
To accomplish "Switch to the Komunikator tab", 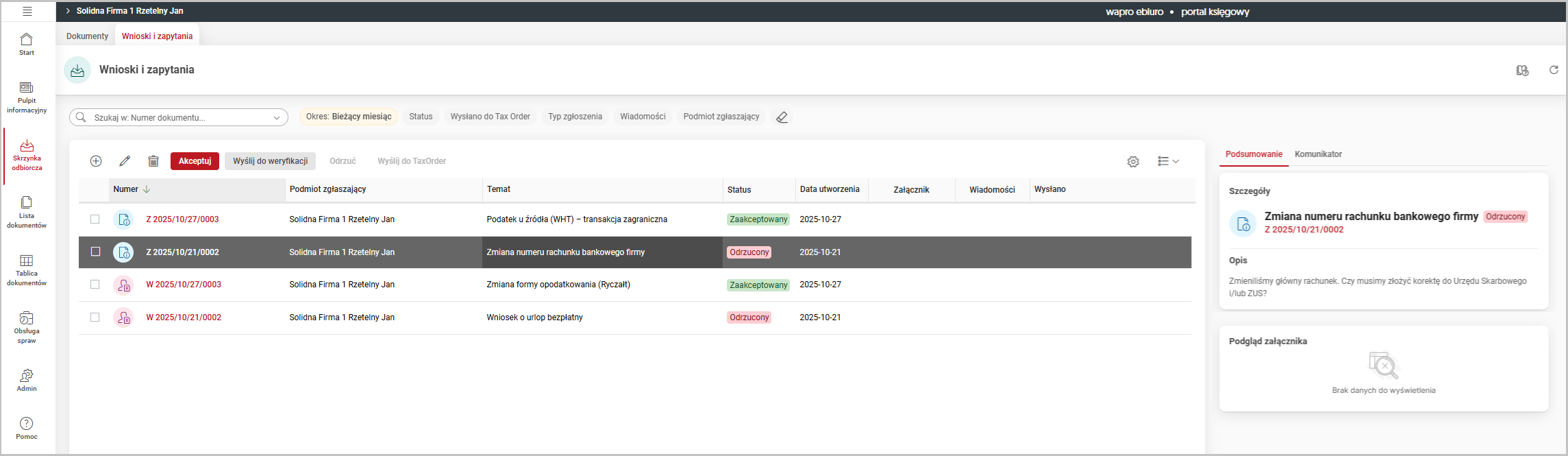I will tap(1318, 154).
